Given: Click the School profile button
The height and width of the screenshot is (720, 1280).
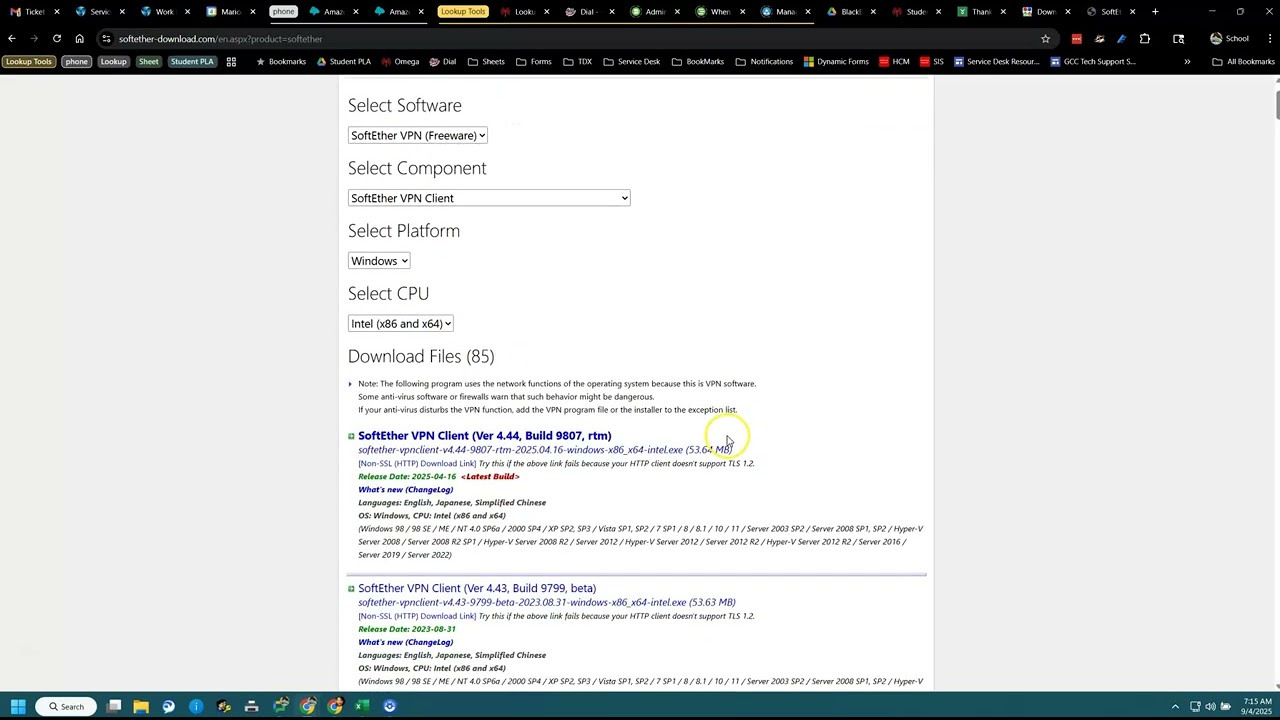Looking at the screenshot, I should [1229, 39].
